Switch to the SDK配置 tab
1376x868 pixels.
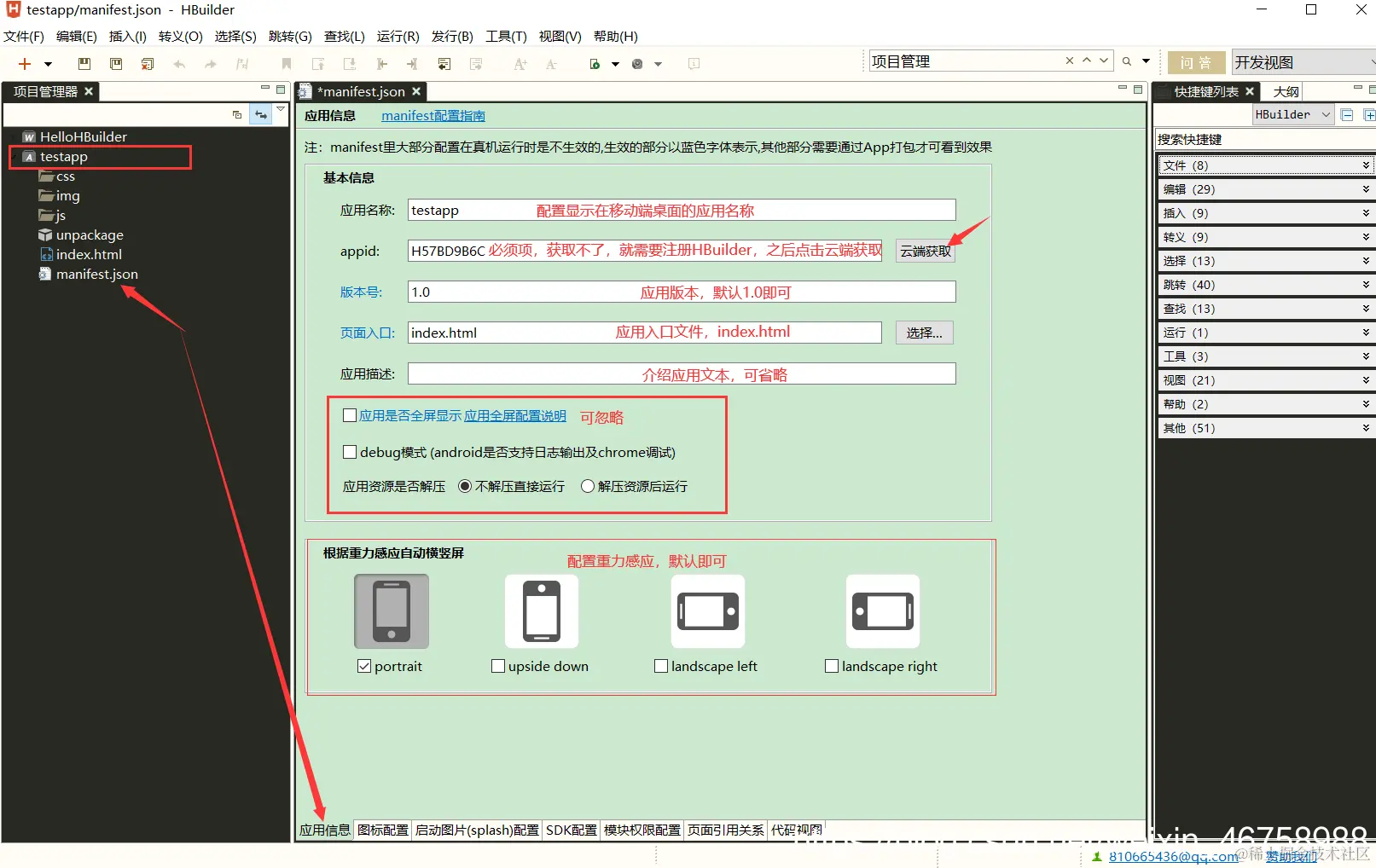(x=571, y=830)
